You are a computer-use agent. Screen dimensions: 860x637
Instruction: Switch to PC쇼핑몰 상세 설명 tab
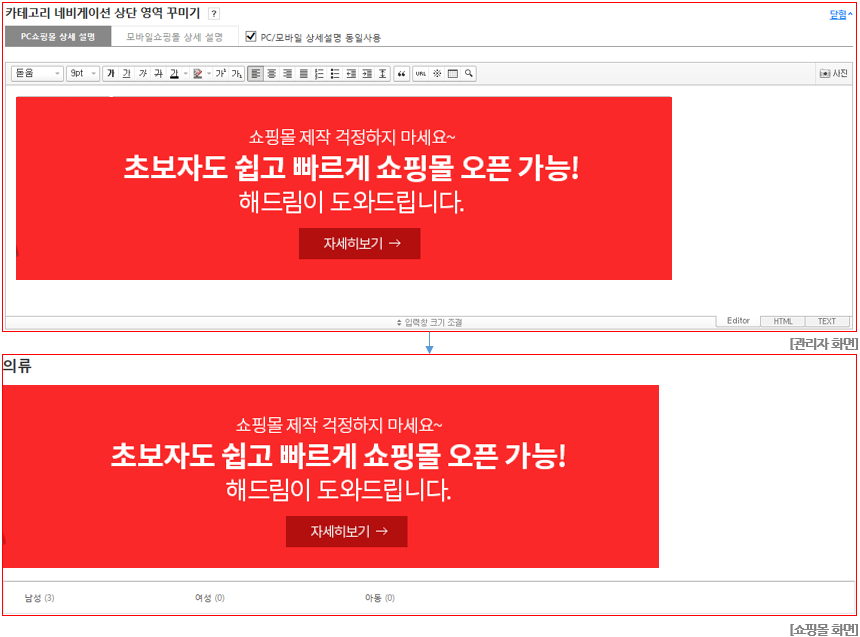click(x=58, y=37)
